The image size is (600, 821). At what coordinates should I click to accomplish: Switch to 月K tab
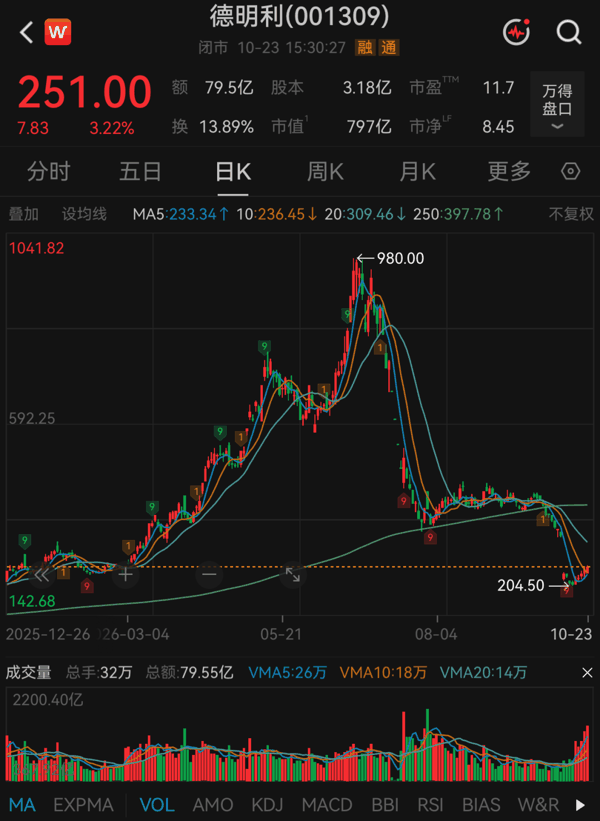(417, 172)
